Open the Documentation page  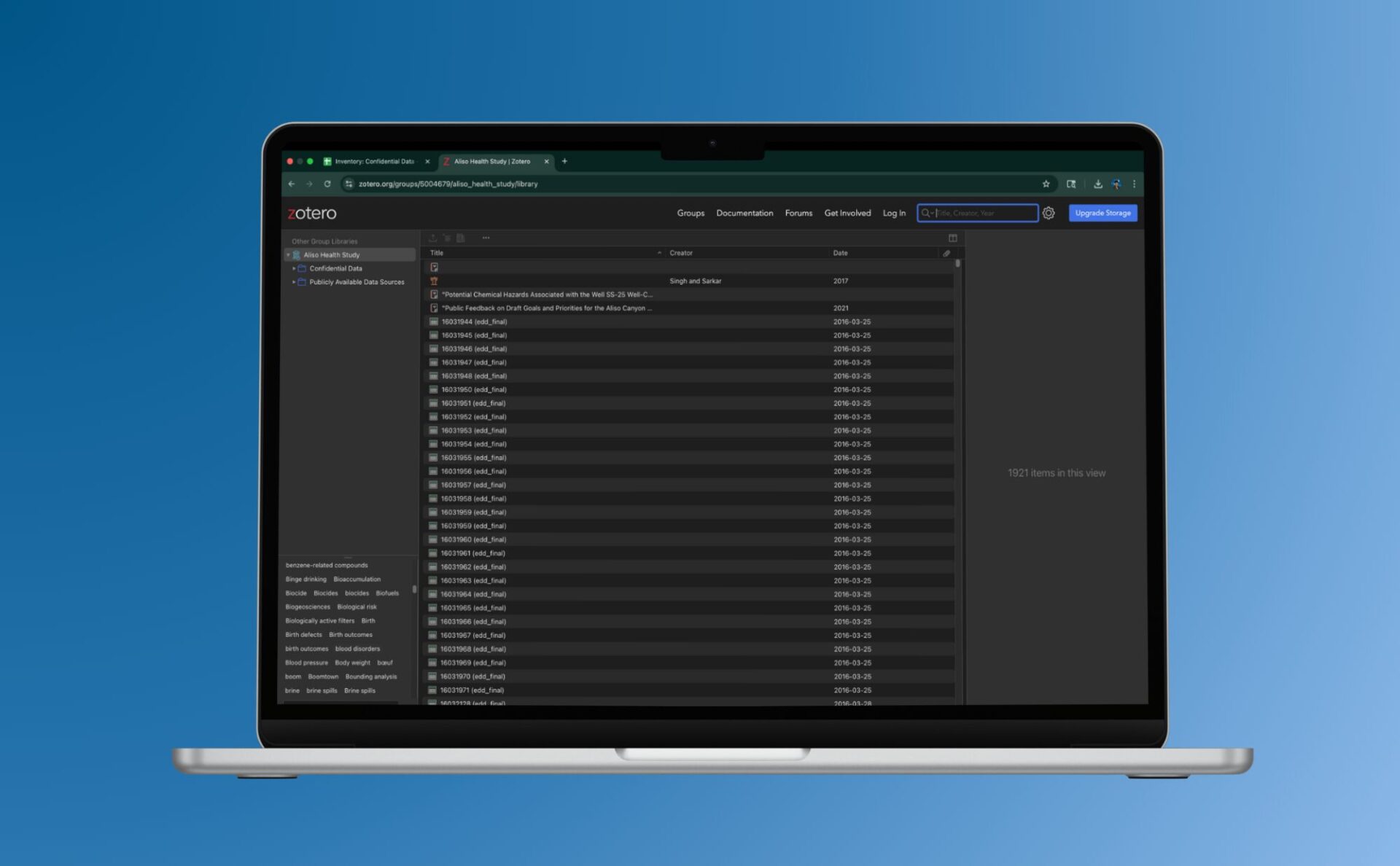(x=744, y=213)
